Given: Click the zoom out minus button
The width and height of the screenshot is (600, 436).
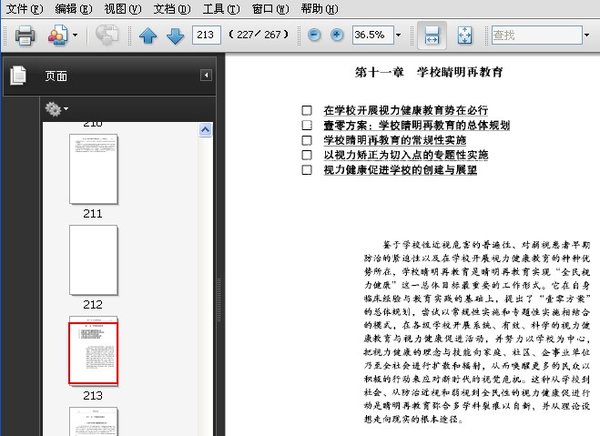Looking at the screenshot, I should click(314, 35).
